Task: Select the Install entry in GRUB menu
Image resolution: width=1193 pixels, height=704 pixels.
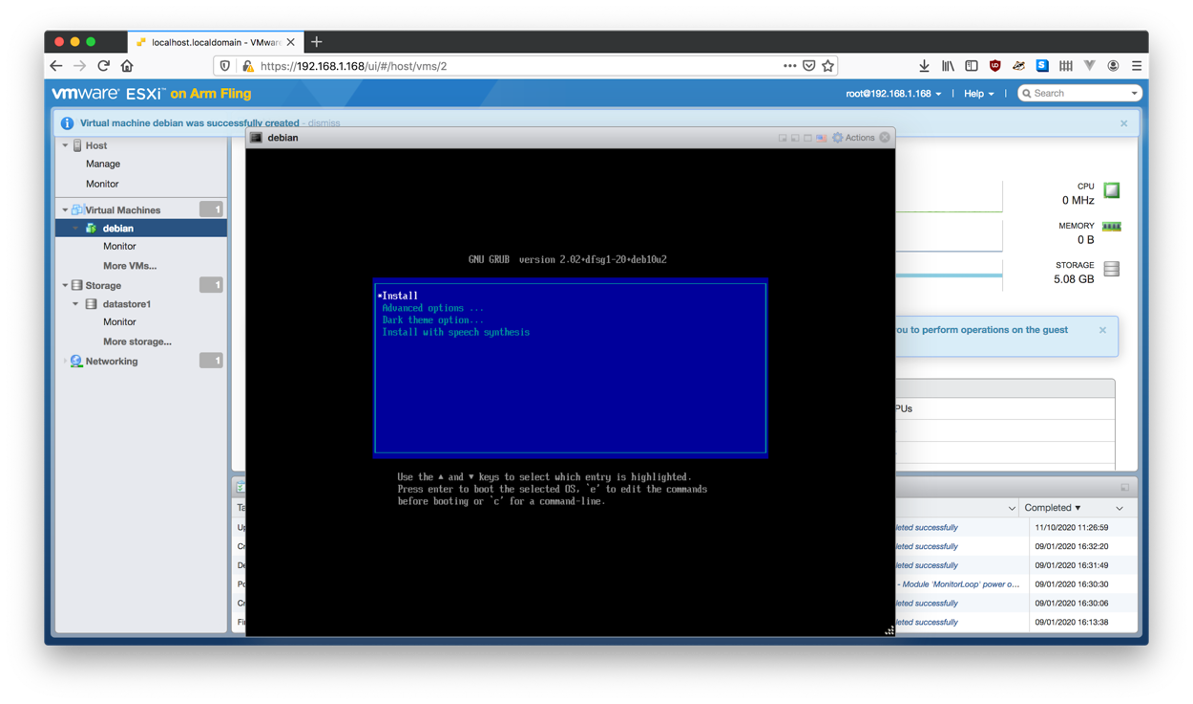Action: coord(399,296)
